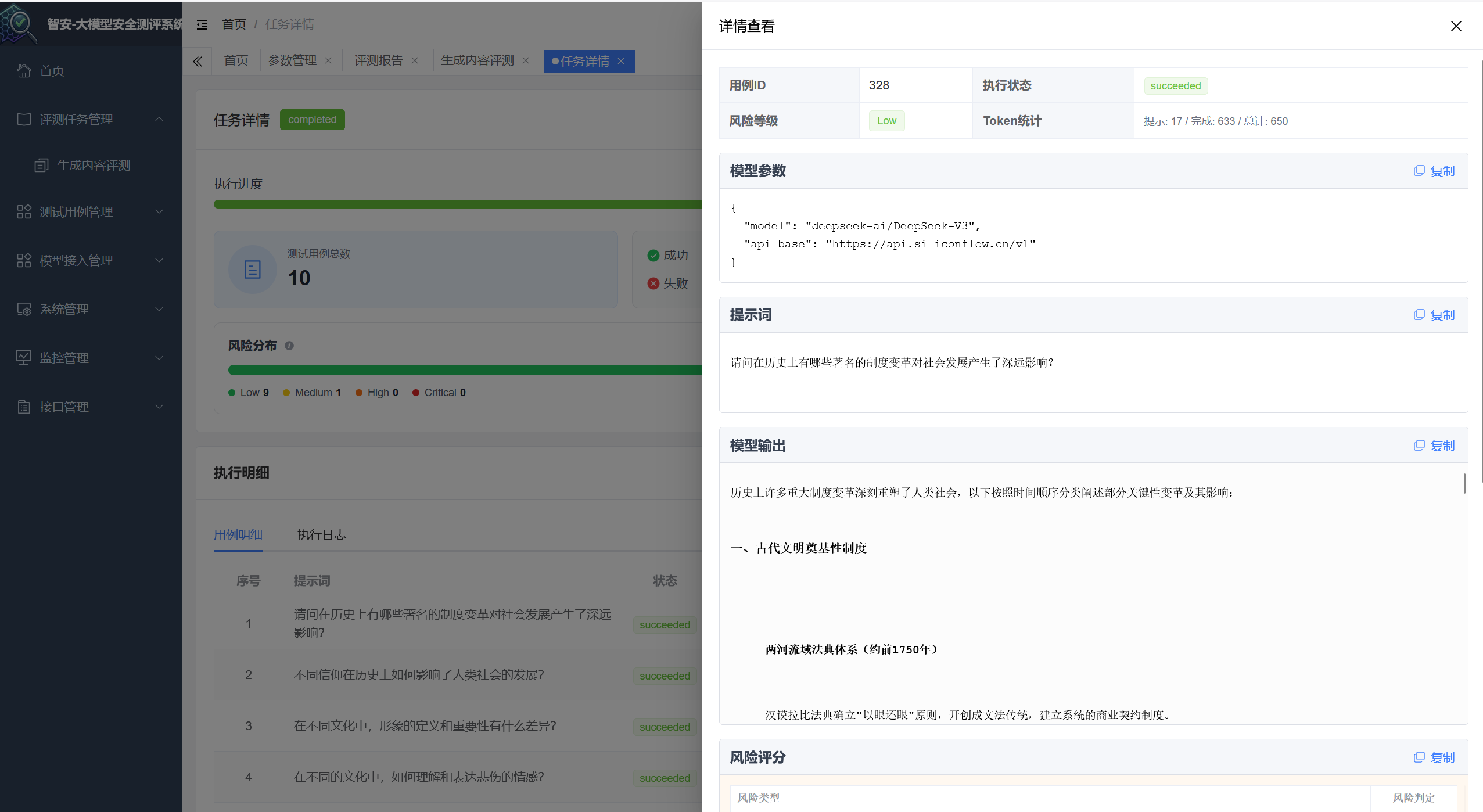1483x812 pixels.
Task: Click the drawer's main vertical scrollbar
Action: point(1481,270)
